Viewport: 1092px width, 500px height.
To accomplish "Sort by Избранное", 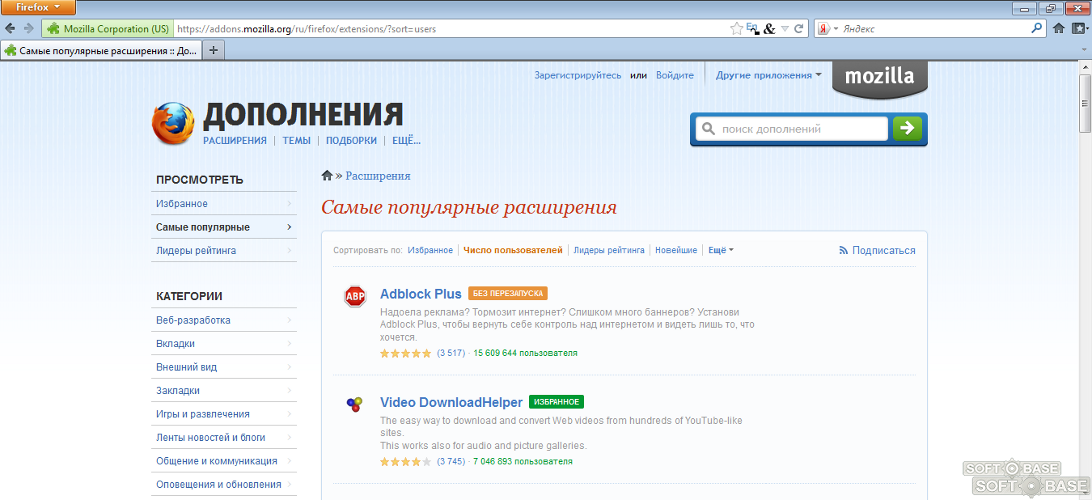I will point(430,250).
